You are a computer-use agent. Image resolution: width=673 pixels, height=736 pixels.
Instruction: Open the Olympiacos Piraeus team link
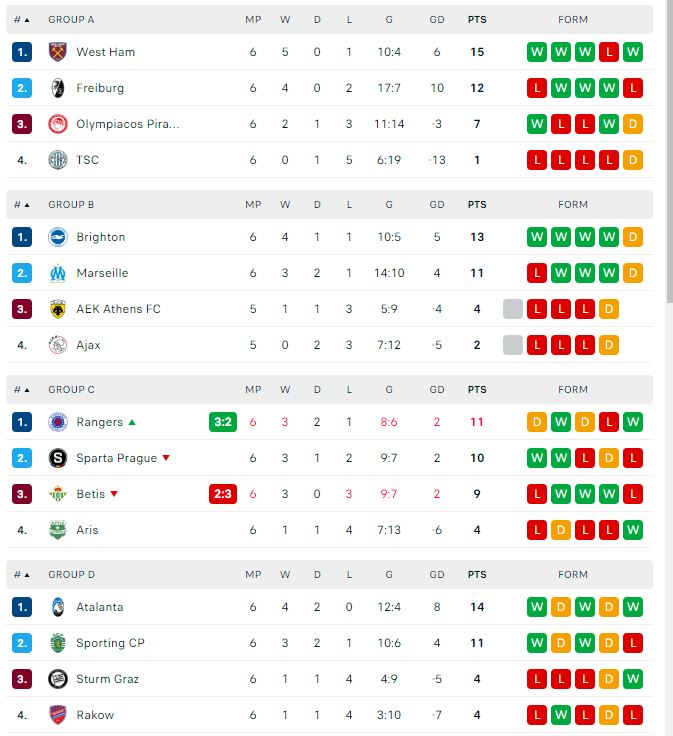tap(128, 124)
